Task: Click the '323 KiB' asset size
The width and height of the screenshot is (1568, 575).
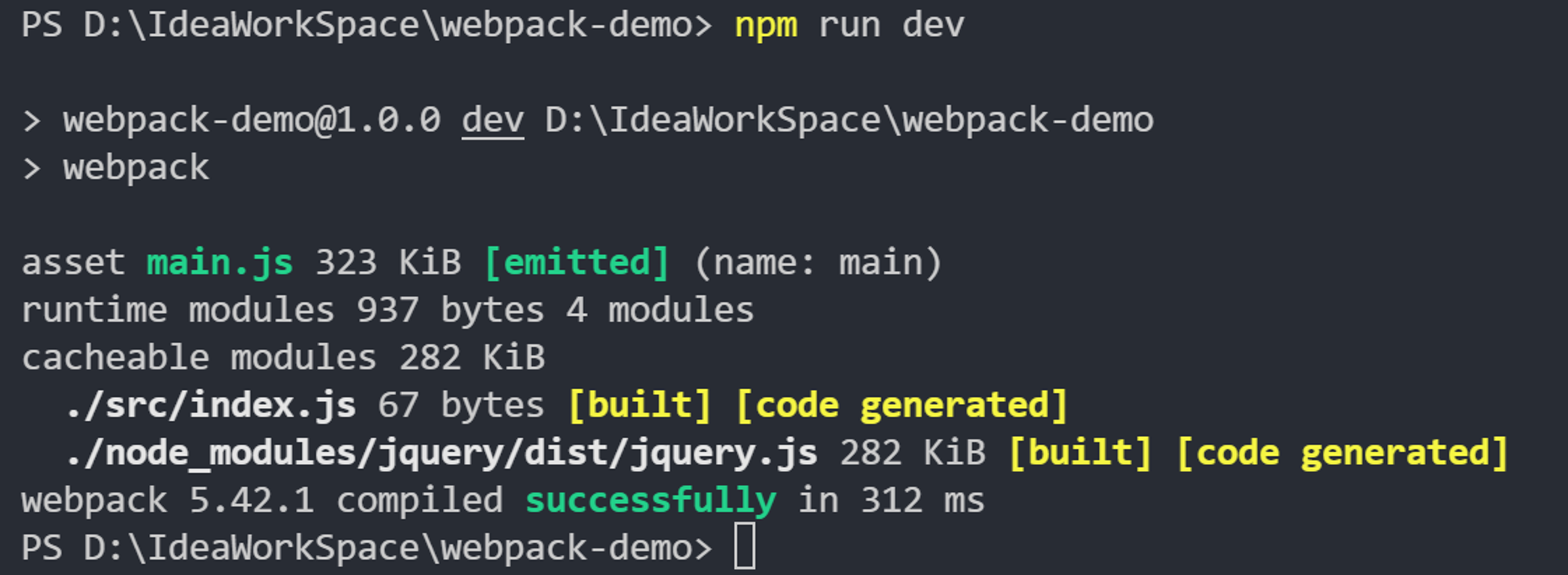Action: [388, 263]
